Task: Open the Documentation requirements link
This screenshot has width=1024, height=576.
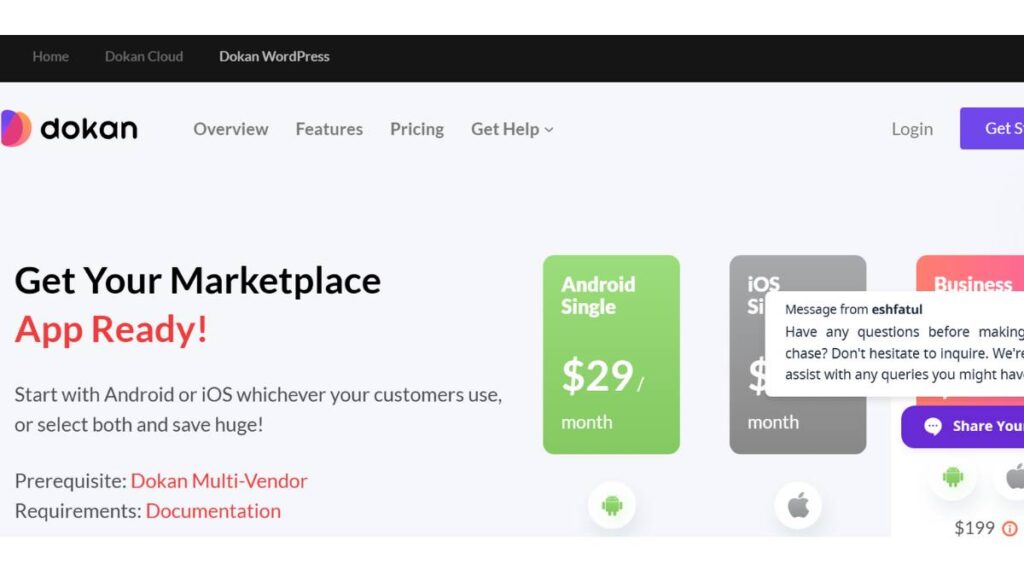Action: tap(213, 511)
